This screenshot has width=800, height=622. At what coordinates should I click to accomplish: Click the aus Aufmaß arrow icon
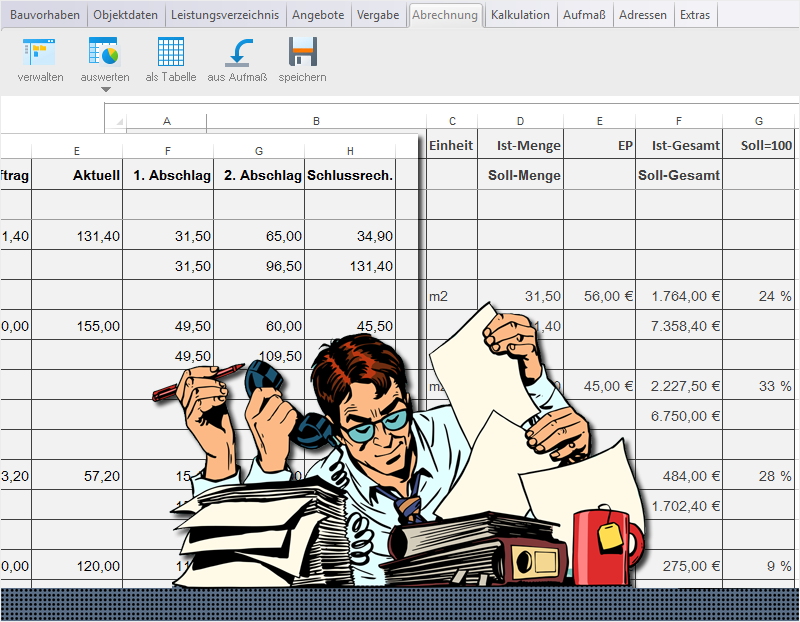(237, 52)
